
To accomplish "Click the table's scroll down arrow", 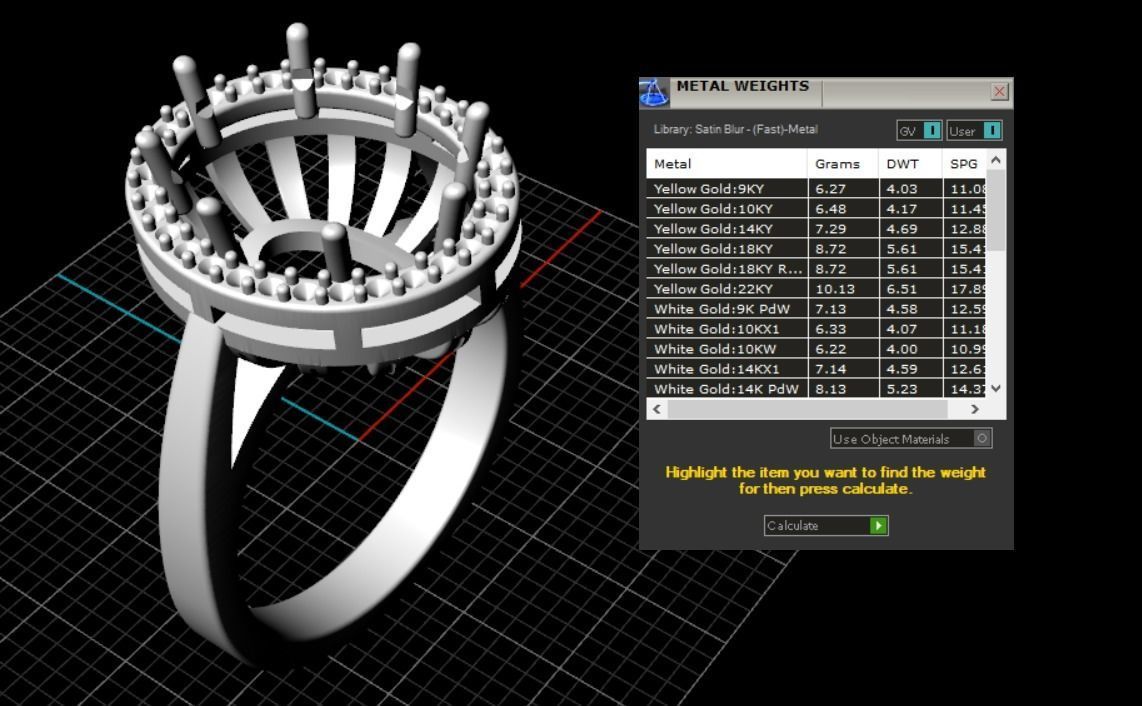I will click(996, 388).
